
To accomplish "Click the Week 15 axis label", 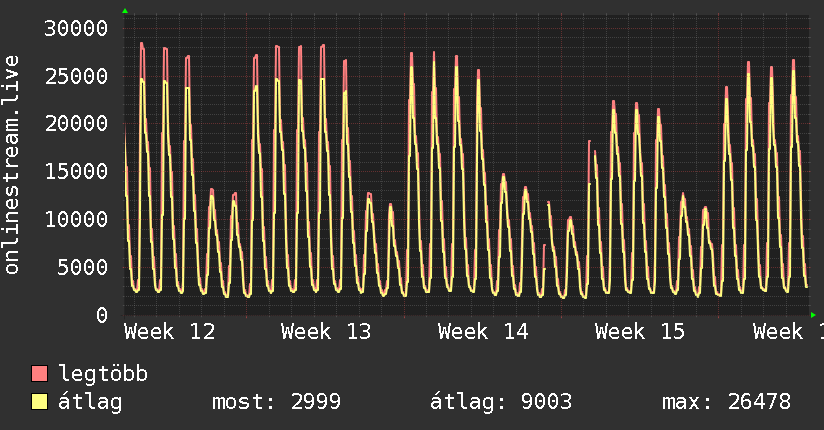I will click(x=640, y=331).
